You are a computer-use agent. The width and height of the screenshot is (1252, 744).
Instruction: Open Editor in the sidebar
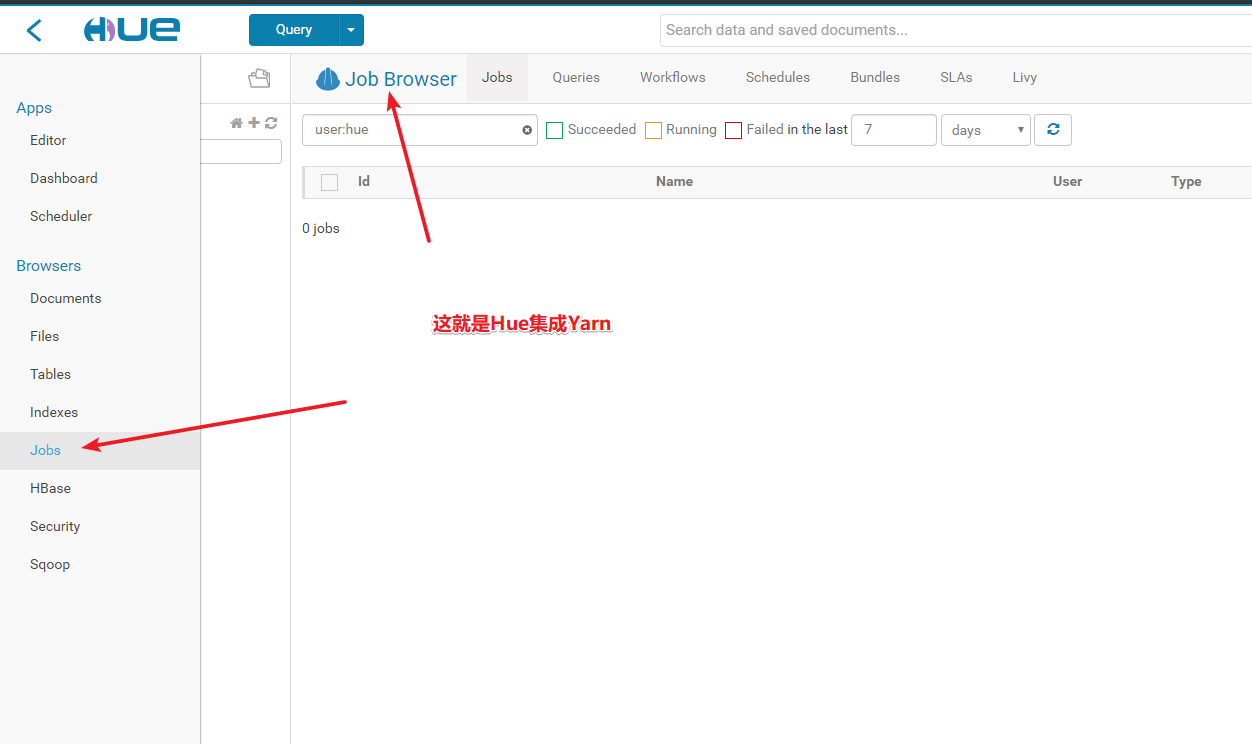48,140
